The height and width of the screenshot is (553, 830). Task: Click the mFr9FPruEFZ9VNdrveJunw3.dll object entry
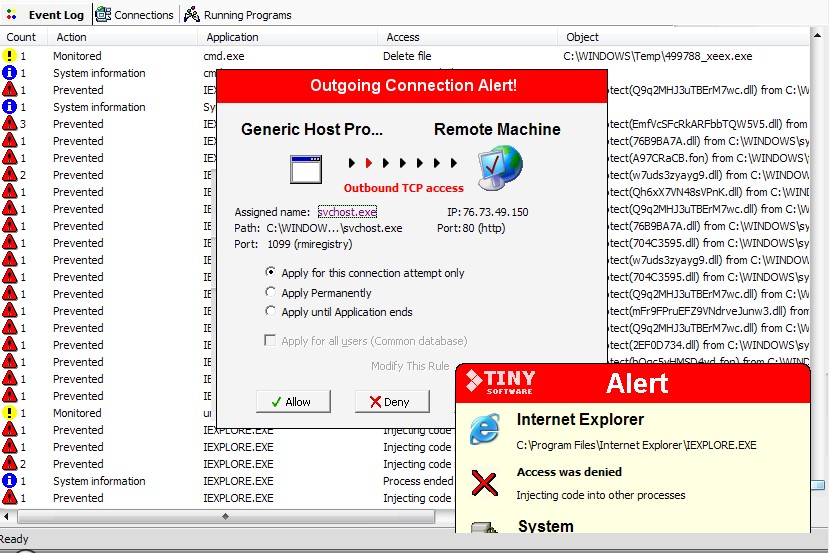pyautogui.click(x=708, y=311)
